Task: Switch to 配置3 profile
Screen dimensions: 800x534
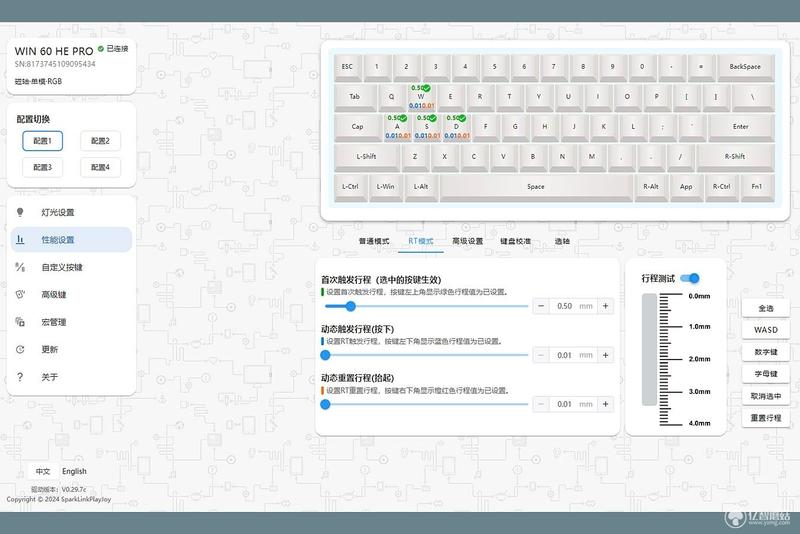Action: (x=42, y=167)
